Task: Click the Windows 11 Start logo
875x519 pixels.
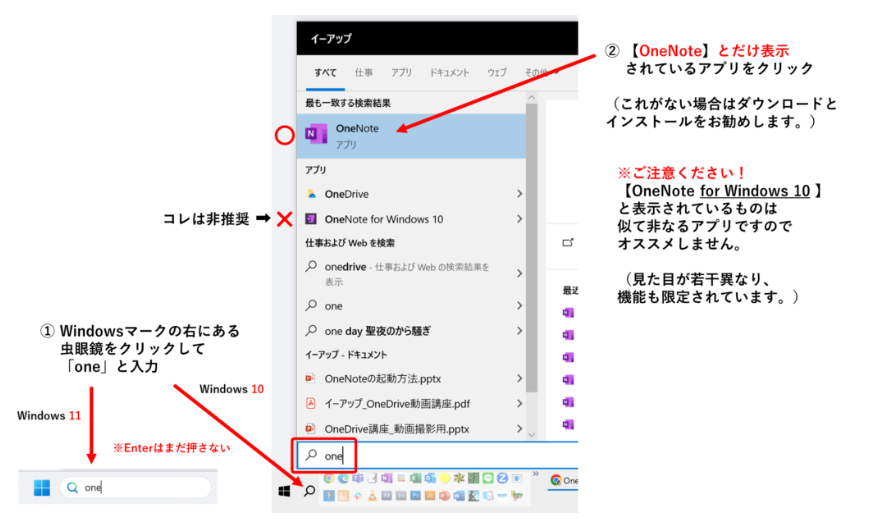Action: pyautogui.click(x=41, y=488)
